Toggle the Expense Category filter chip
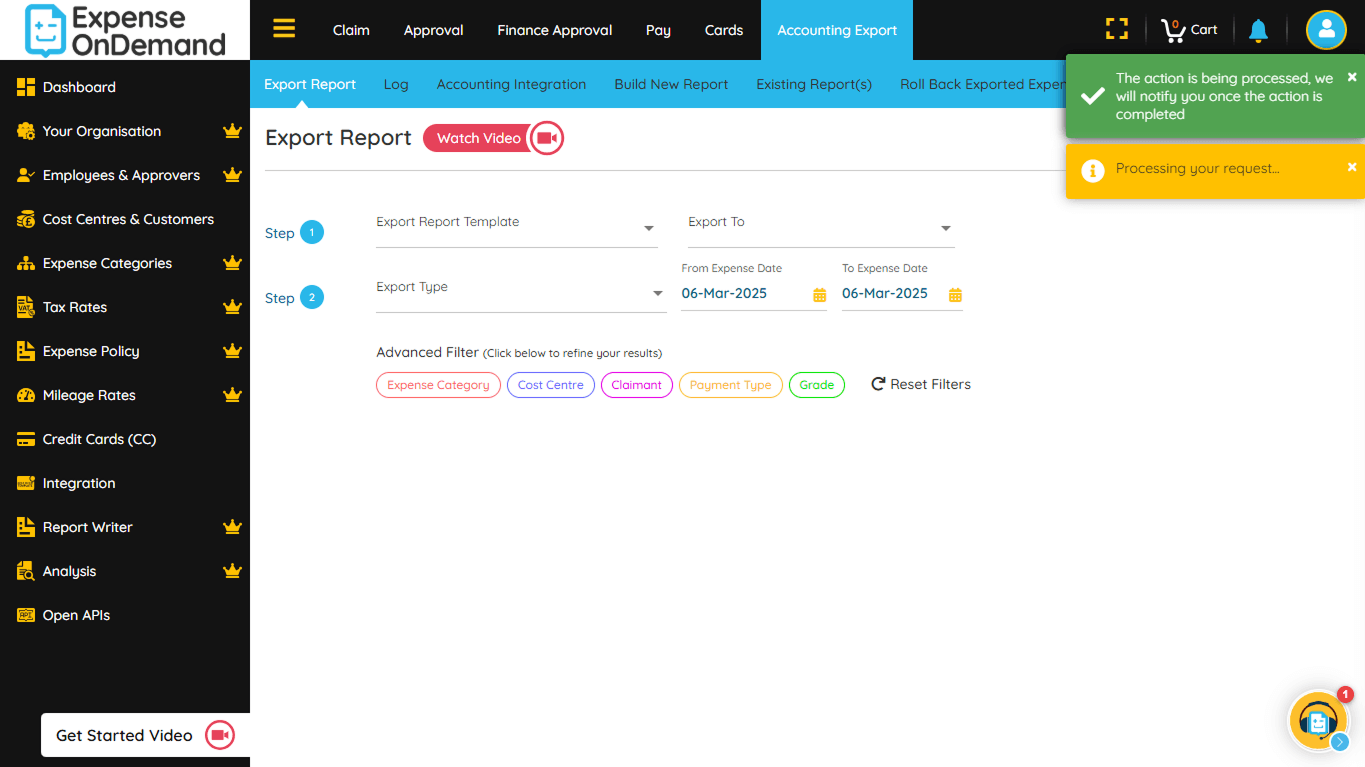Screen dimensions: 1365x767 pyautogui.click(x=438, y=385)
